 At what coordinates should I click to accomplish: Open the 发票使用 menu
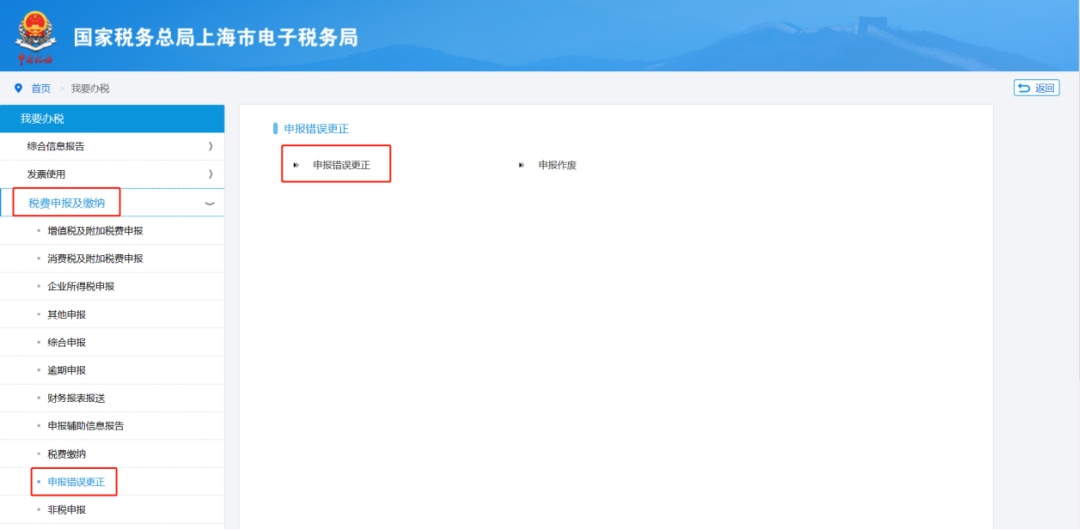46,174
